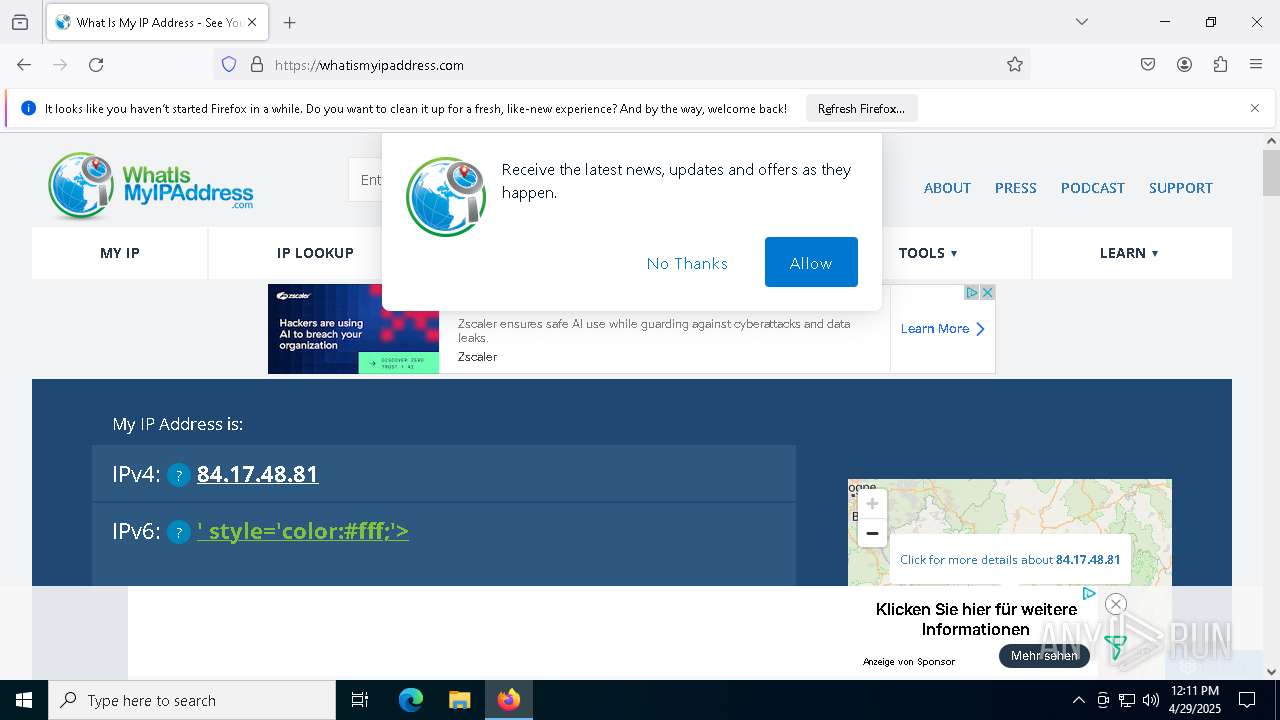Click the whatismyipaddress.com URL bar
1280x720 pixels.
(x=620, y=65)
